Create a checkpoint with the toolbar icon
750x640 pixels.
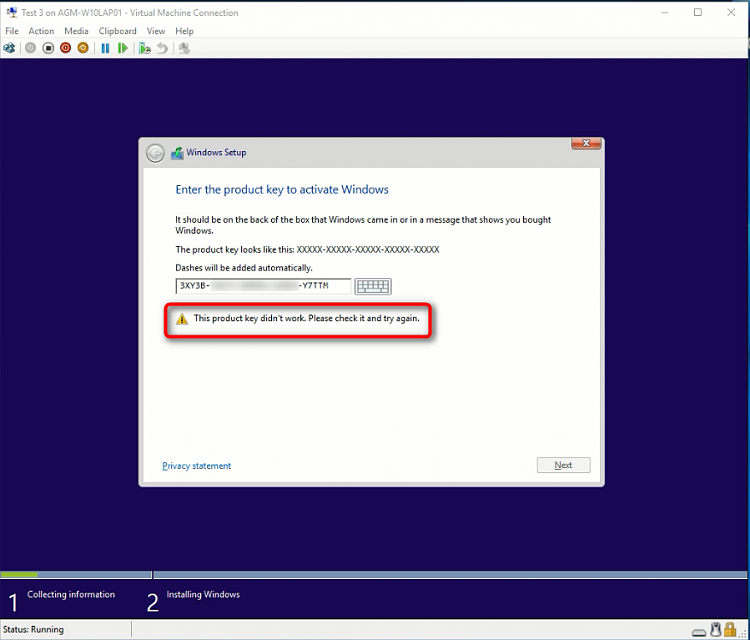[x=144, y=48]
